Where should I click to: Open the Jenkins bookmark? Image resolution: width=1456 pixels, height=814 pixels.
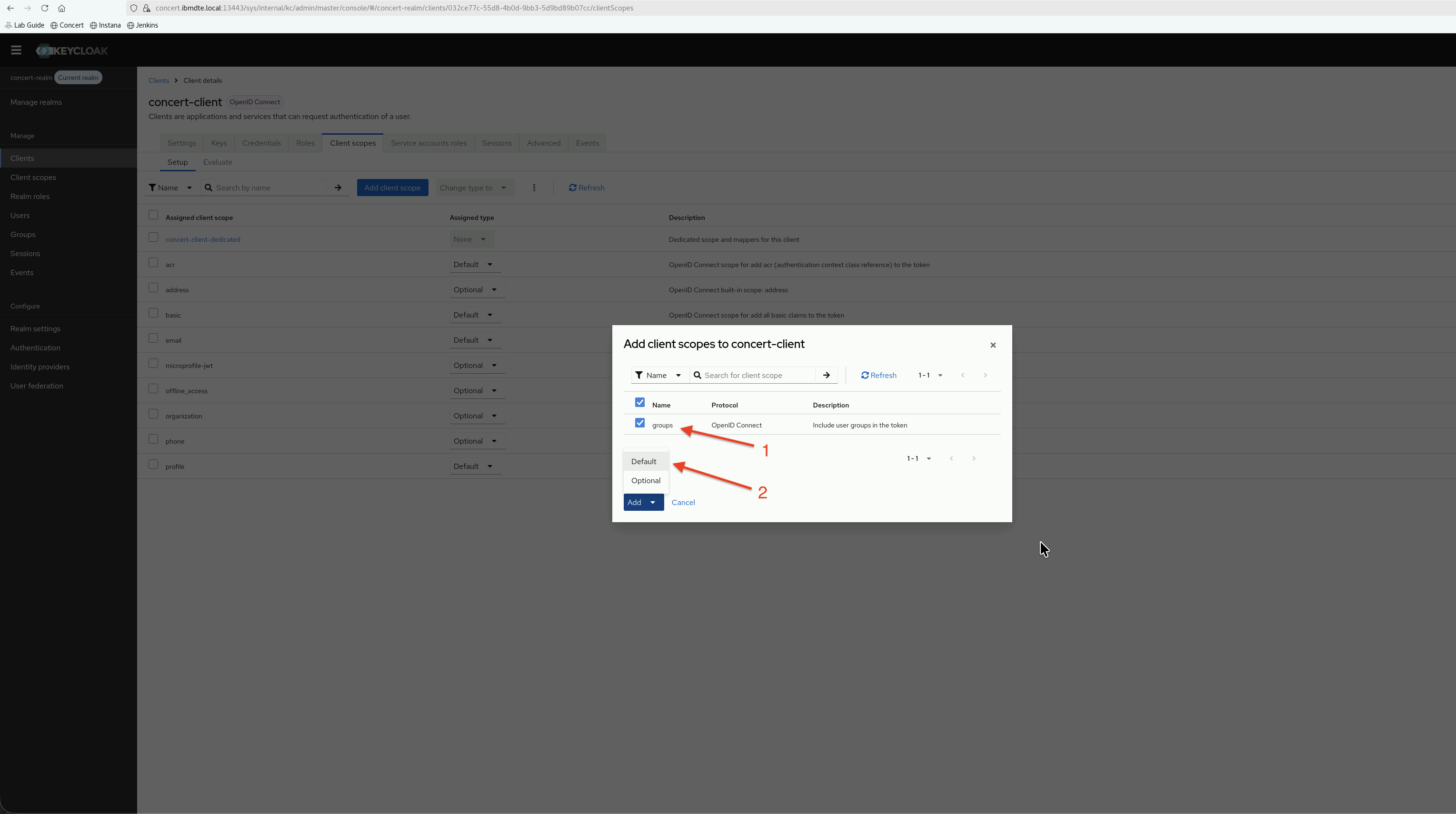[x=142, y=25]
